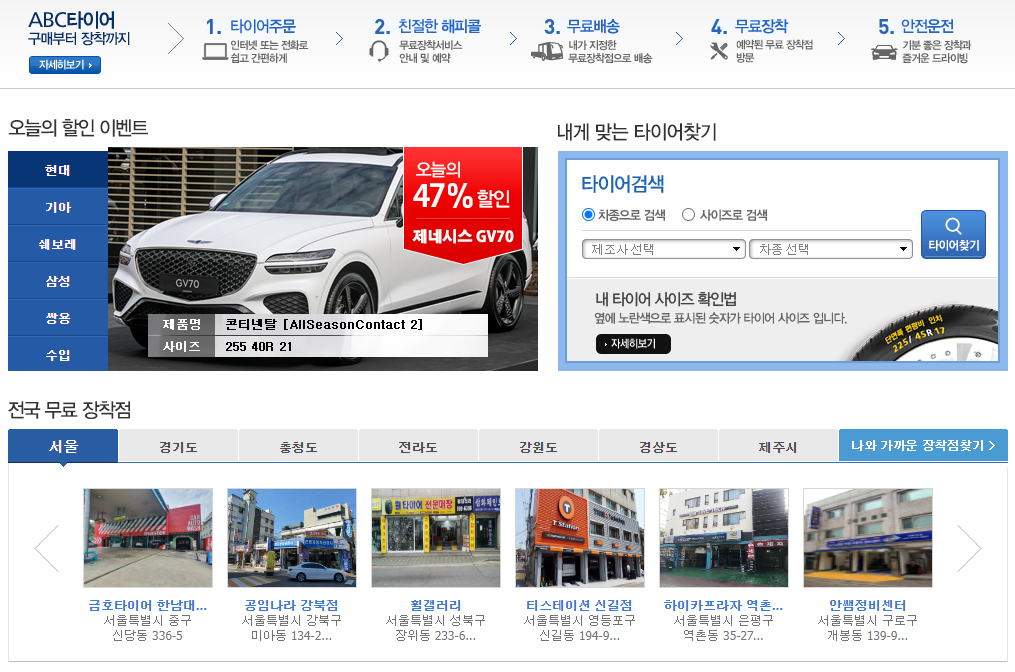Open the 제조사 선택 dropdown
This screenshot has width=1015, height=672.
coord(664,249)
